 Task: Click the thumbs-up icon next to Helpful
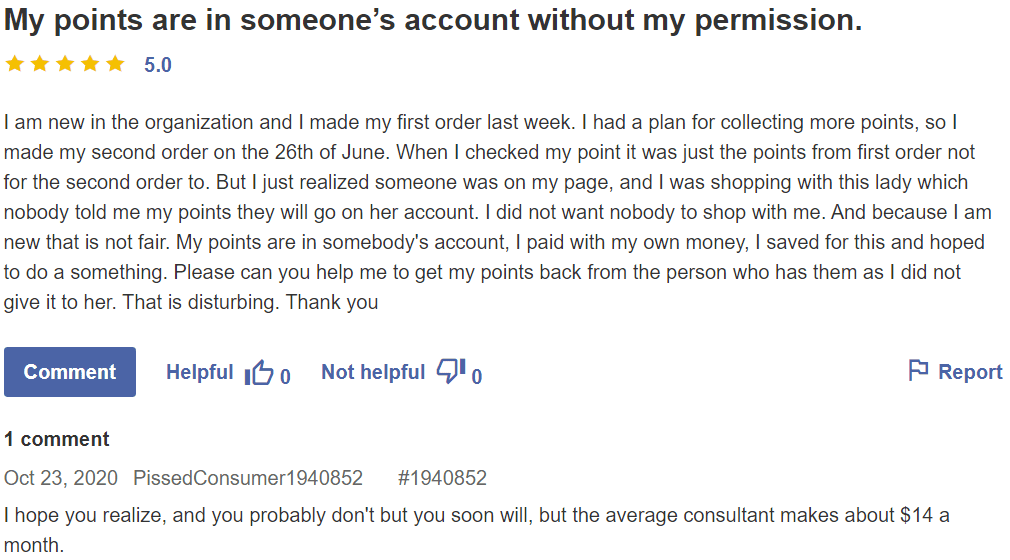click(x=259, y=372)
